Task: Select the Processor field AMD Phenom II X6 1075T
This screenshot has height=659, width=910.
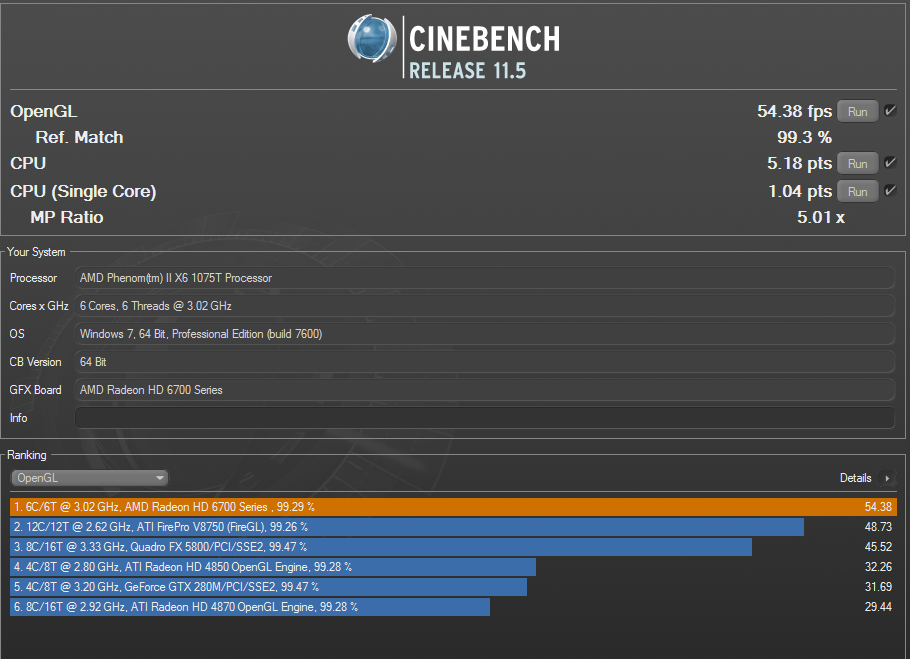Action: [485, 278]
